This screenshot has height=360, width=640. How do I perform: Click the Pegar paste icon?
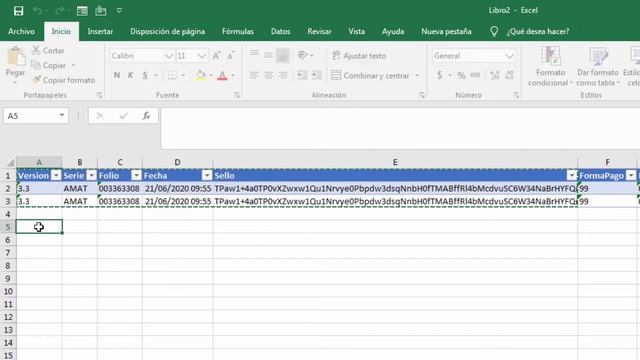pos(16,56)
